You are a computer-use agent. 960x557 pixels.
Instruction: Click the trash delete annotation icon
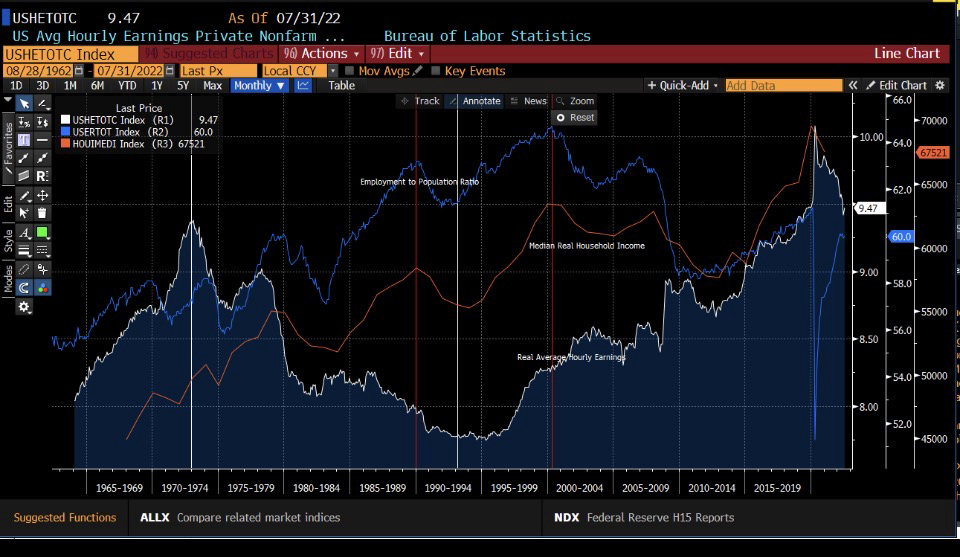click(43, 212)
